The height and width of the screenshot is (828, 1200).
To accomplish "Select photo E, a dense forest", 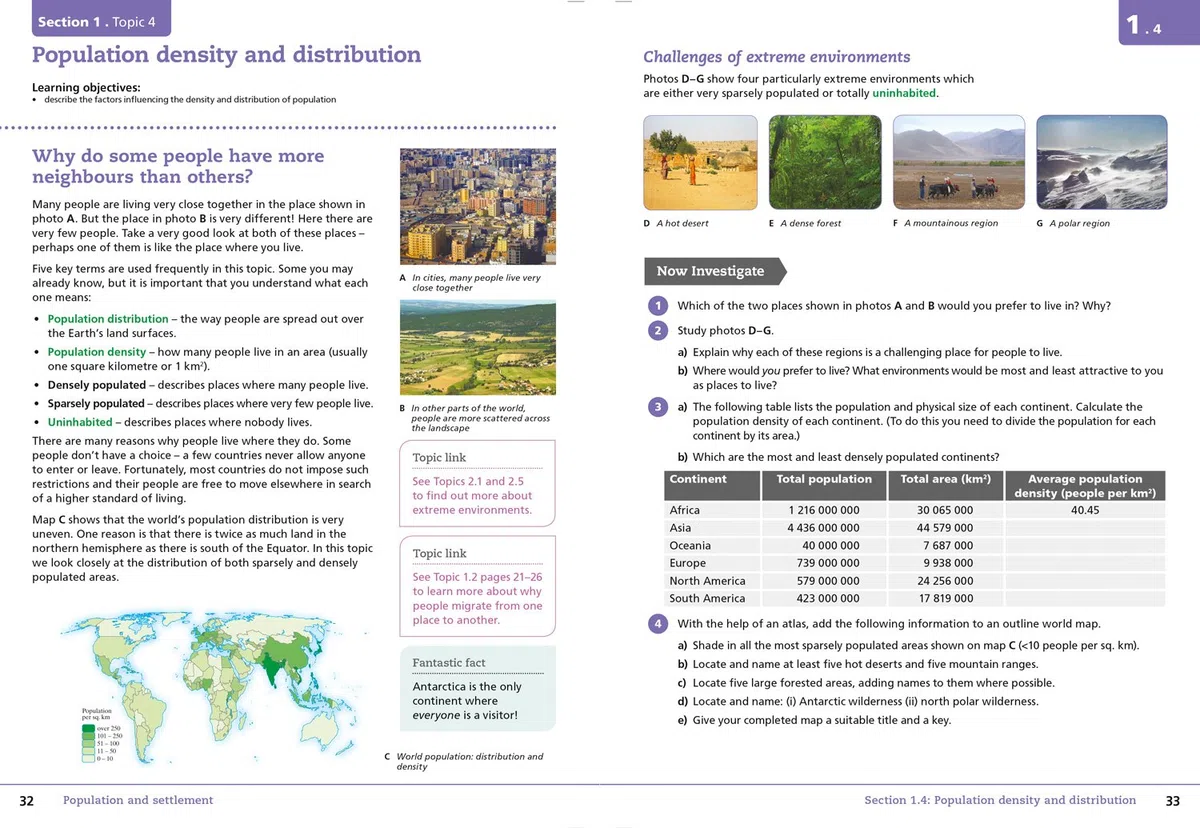I will (825, 162).
